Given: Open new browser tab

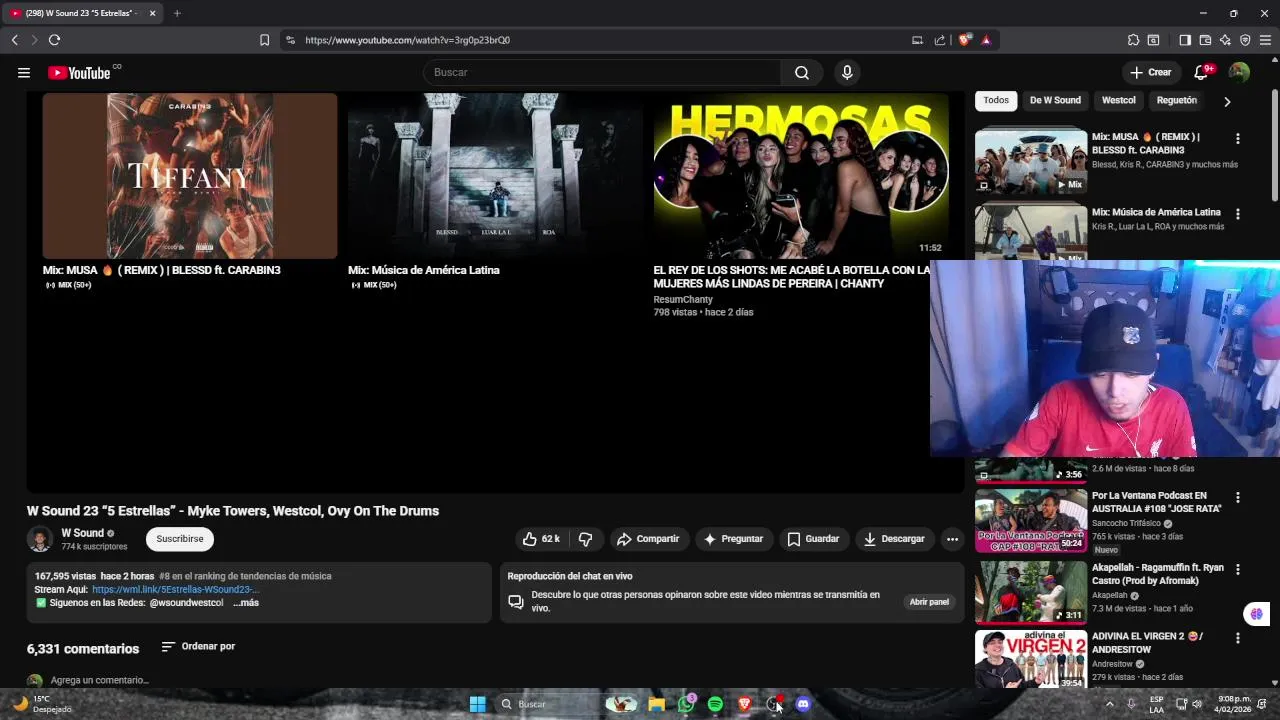Looking at the screenshot, I should [177, 13].
